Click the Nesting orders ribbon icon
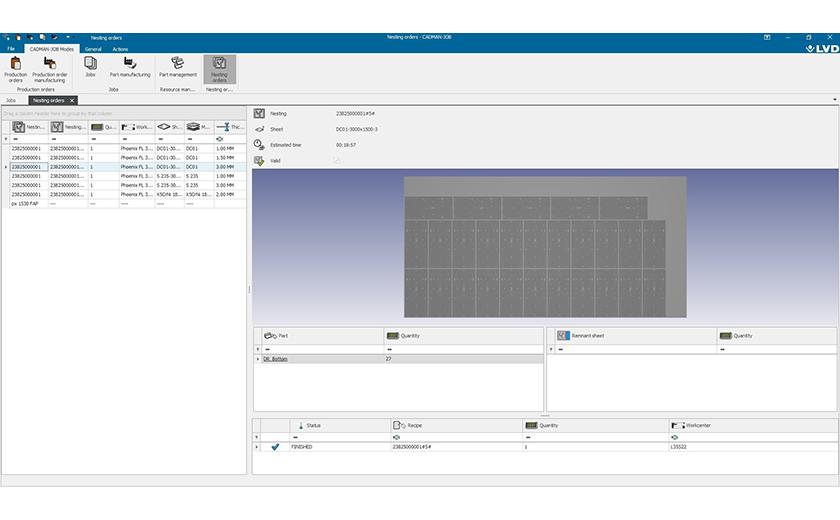The width and height of the screenshot is (840, 520). (x=219, y=66)
